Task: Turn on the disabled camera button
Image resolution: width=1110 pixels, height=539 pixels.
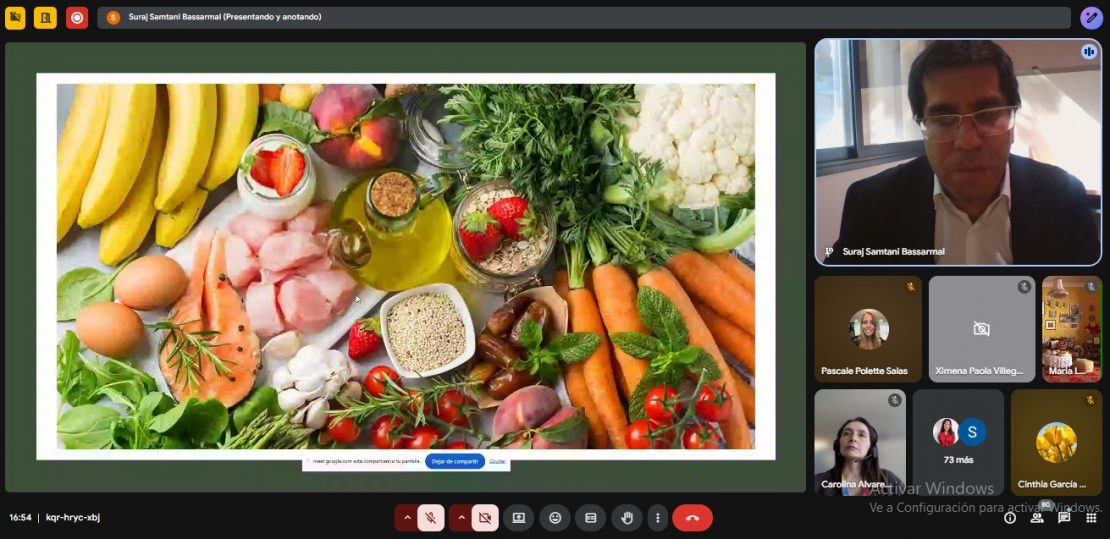Action: [x=484, y=518]
